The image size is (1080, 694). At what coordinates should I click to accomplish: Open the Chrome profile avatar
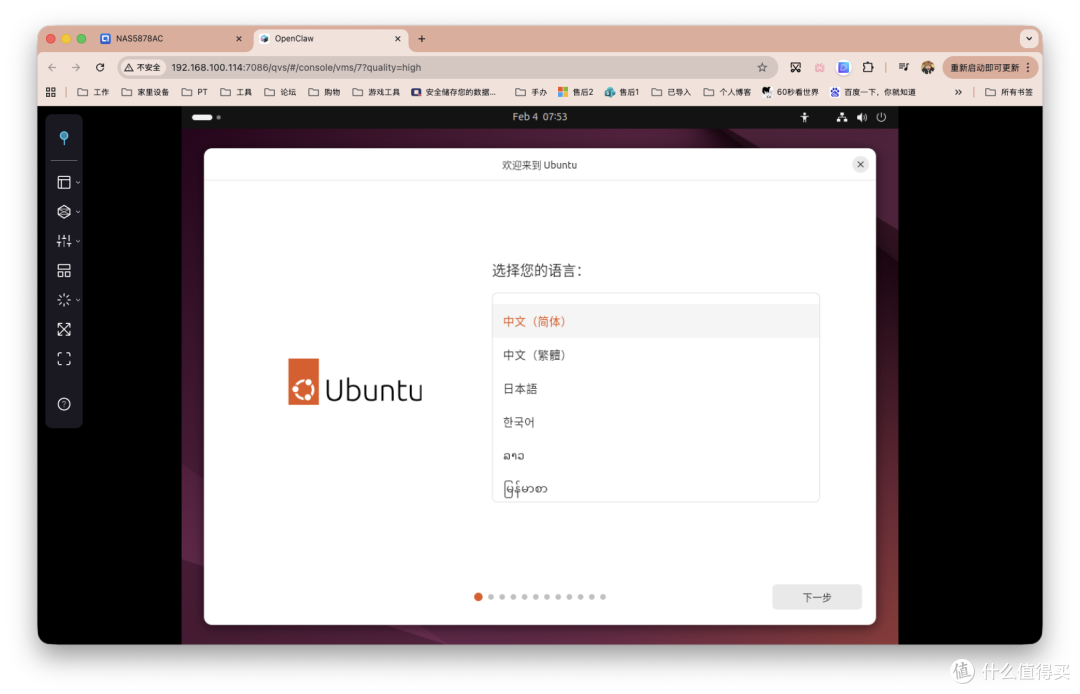[928, 67]
